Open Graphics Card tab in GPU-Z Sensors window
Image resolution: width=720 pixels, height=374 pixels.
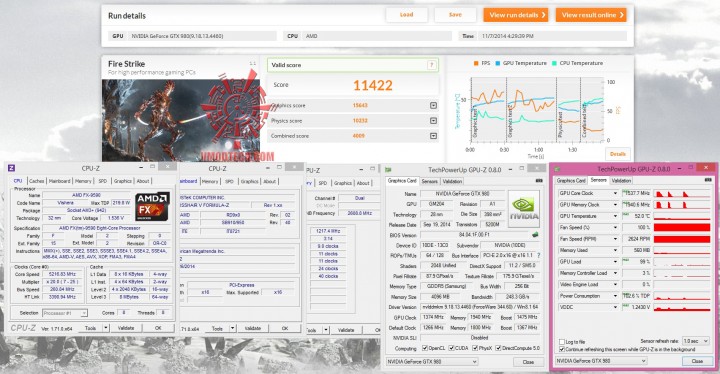[571, 181]
